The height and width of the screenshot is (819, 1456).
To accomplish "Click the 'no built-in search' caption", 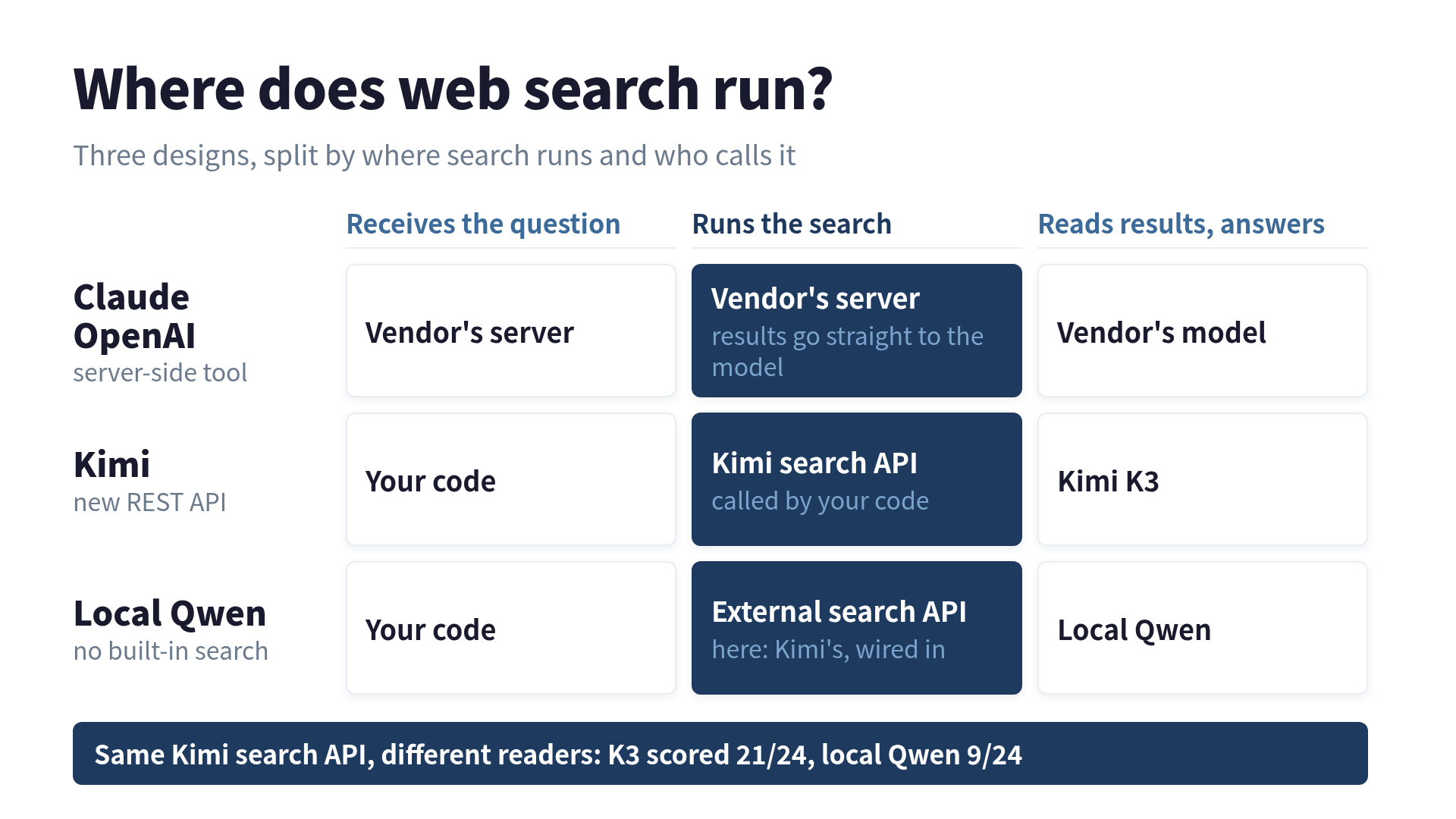I will [x=171, y=651].
